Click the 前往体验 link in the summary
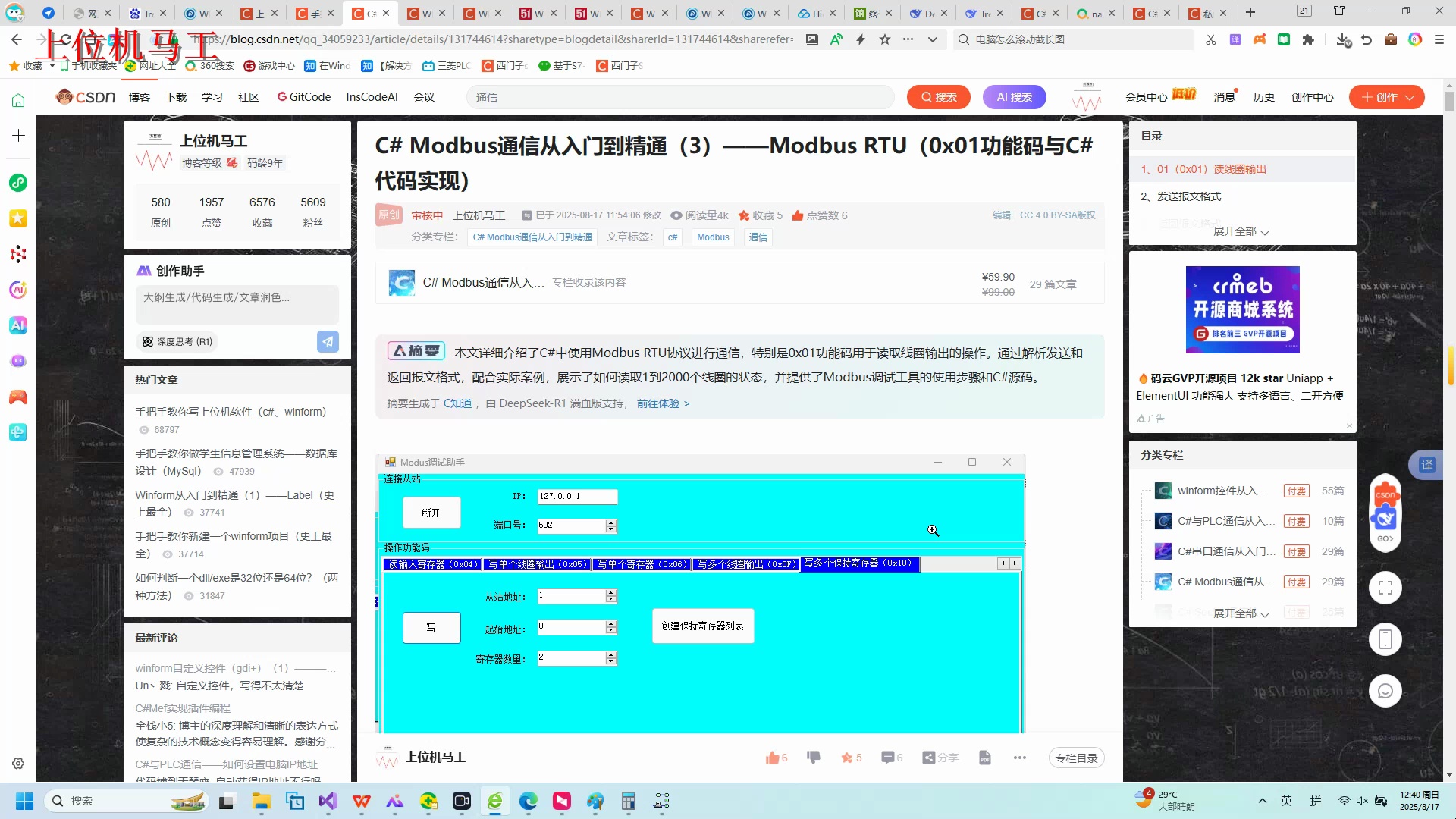The image size is (1456, 819). point(659,403)
